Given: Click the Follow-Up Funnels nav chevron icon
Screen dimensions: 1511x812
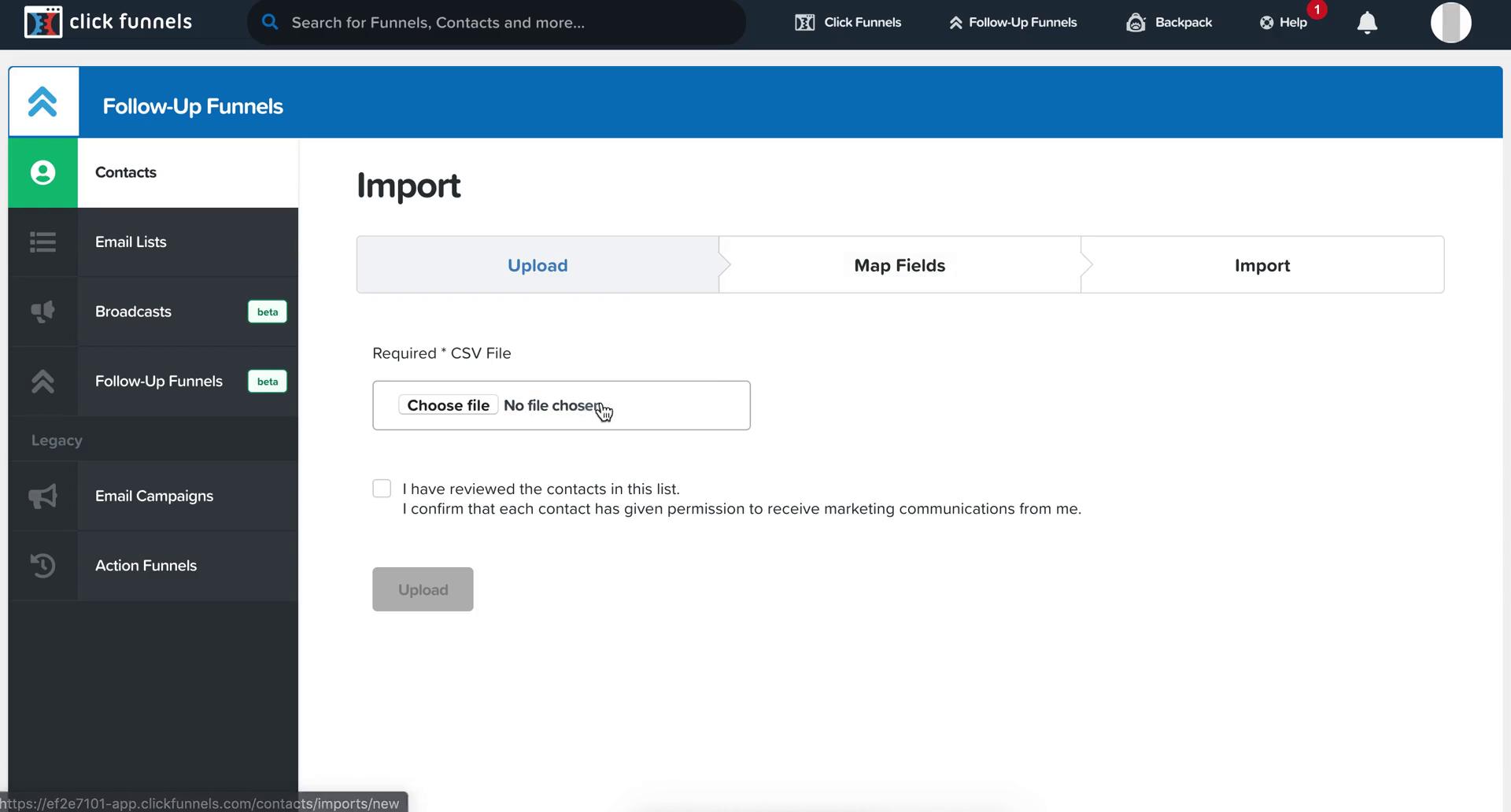Looking at the screenshot, I should click(955, 23).
